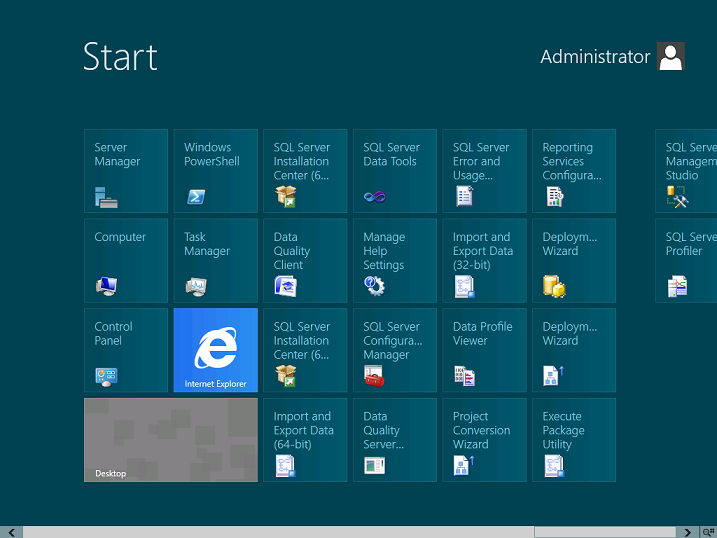Launch SQL Server Management Studio tile
Viewport: 717px width, 538px height.
pyautogui.click(x=686, y=170)
